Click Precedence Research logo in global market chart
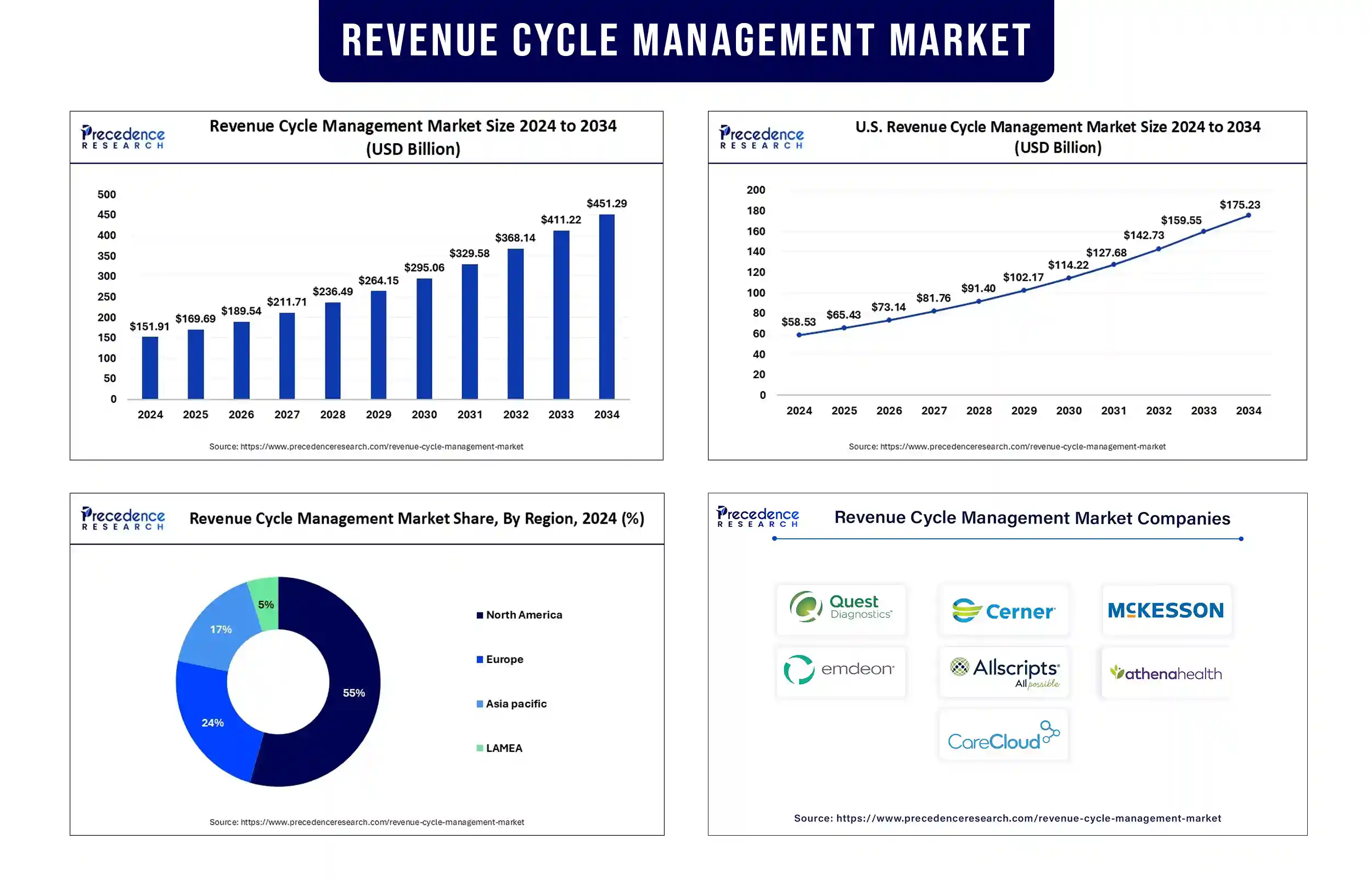The height and width of the screenshot is (878, 1372). pos(123,137)
